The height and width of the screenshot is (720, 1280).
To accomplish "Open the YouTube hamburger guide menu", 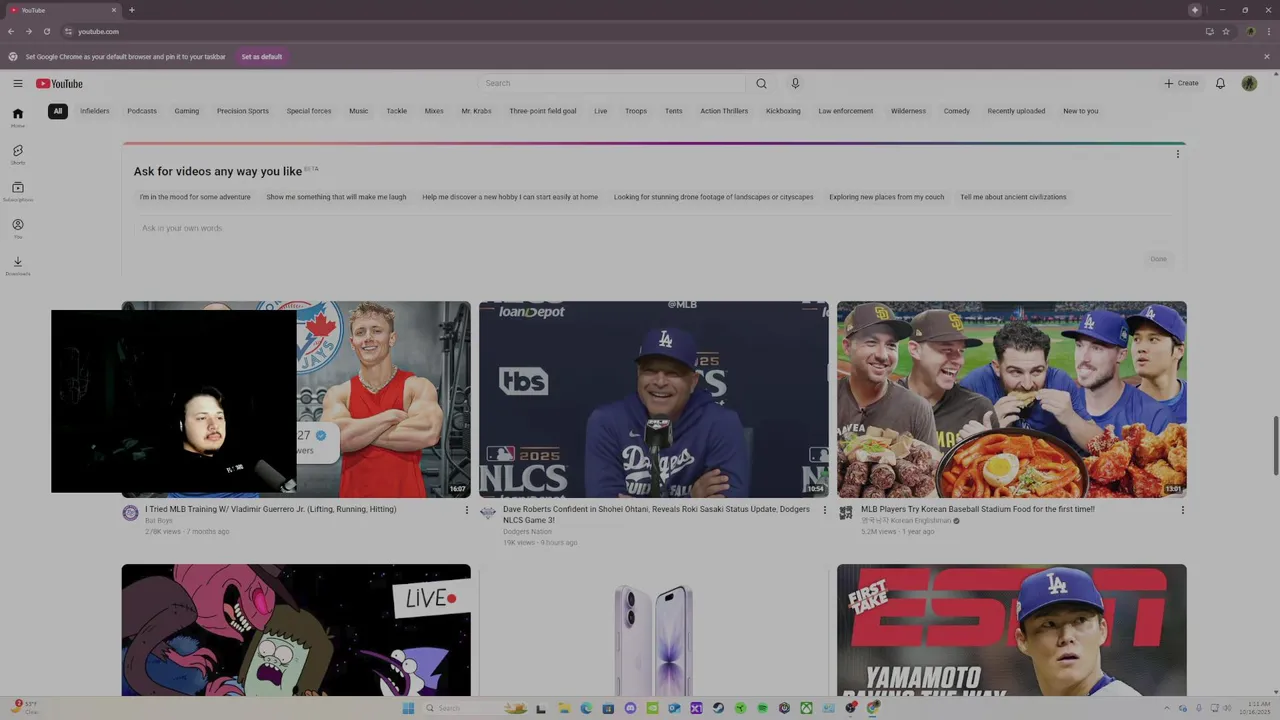I will tap(17, 83).
